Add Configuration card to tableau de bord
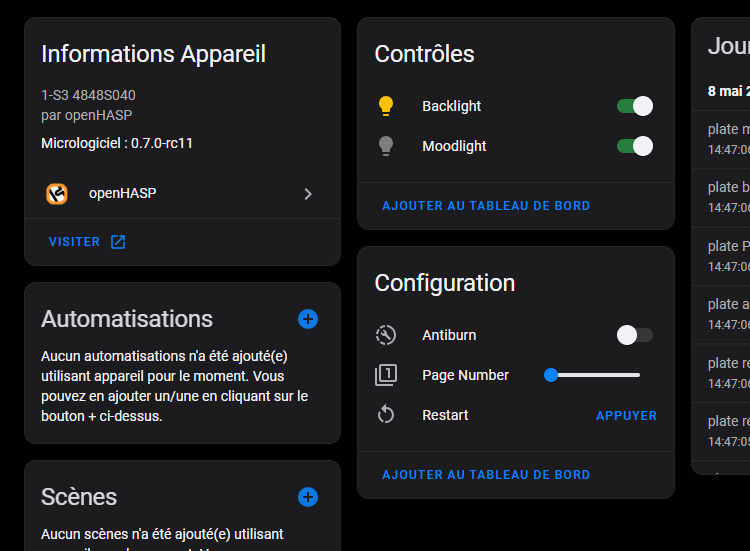Viewport: 750px width, 551px height. [486, 475]
